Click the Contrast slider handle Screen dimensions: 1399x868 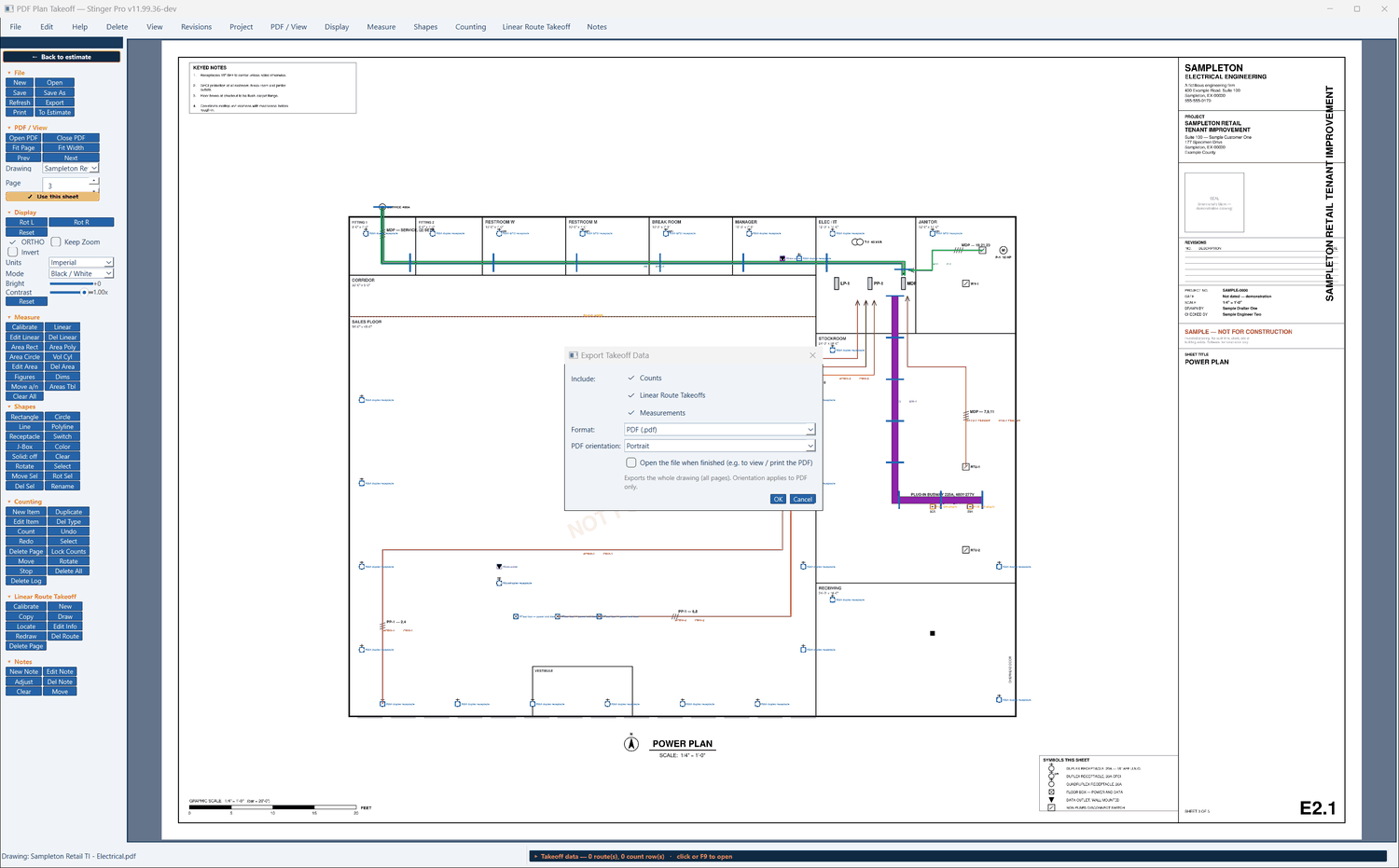[85, 292]
